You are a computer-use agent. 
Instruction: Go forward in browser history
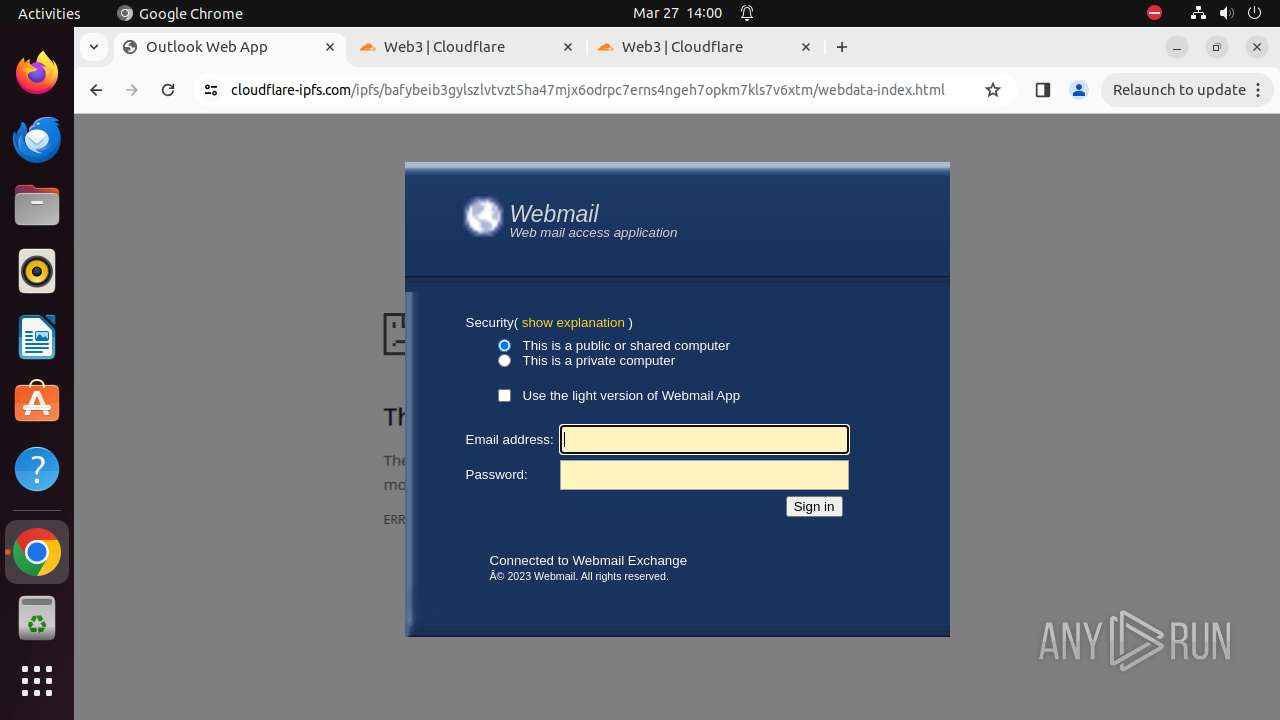(x=132, y=90)
